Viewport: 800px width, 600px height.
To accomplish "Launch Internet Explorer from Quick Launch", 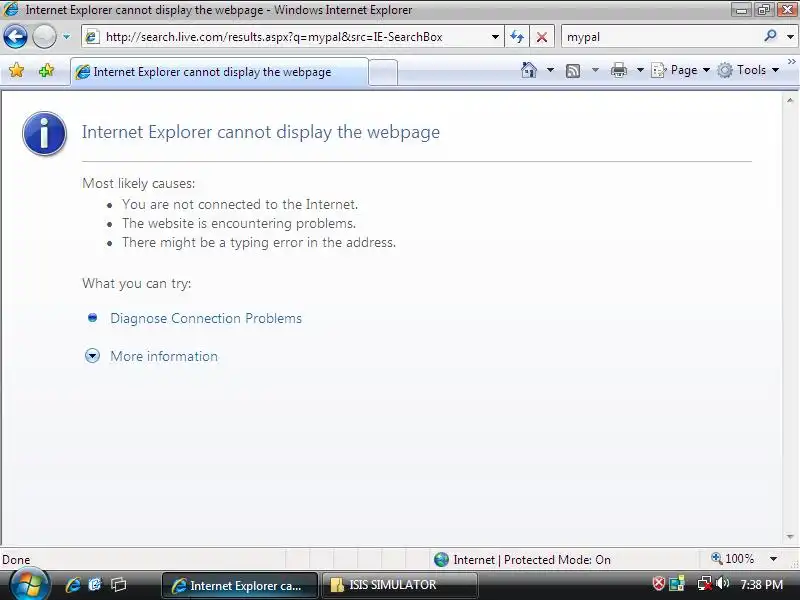I will pyautogui.click(x=72, y=585).
